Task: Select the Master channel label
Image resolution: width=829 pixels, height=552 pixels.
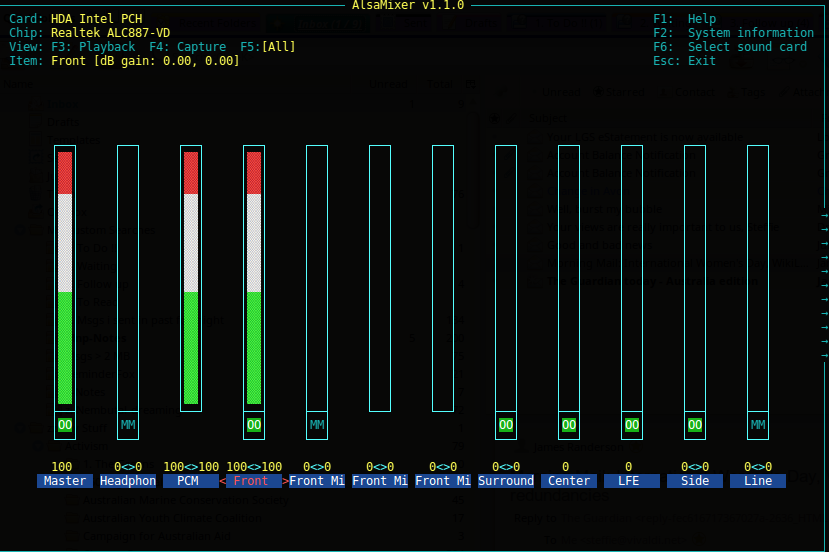Action: point(65,481)
